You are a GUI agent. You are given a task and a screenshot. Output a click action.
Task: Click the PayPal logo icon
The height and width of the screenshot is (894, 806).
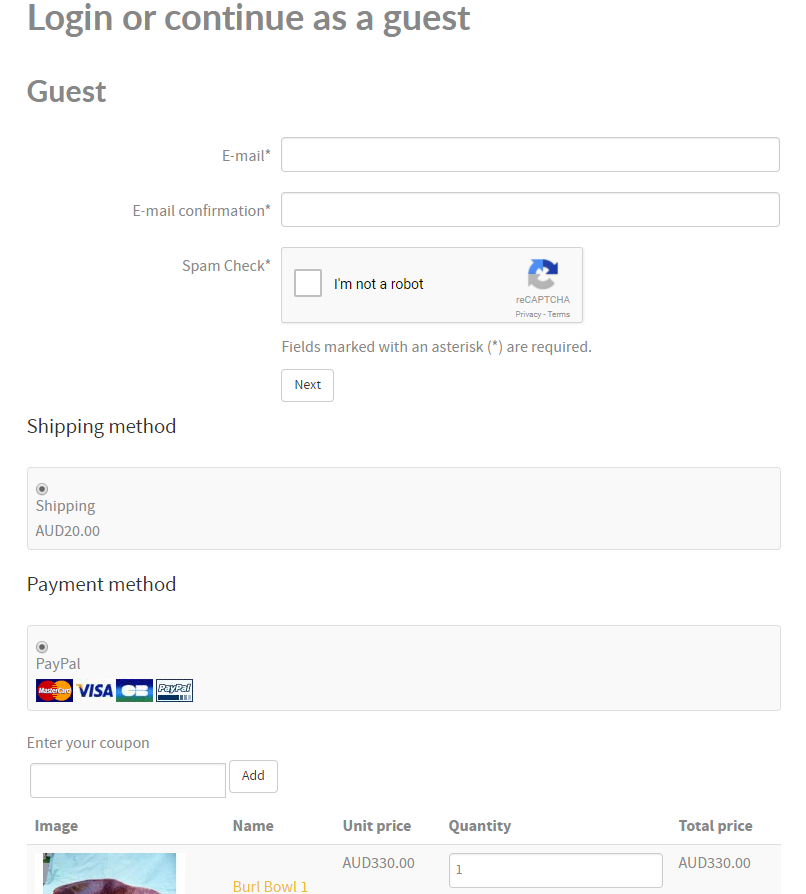click(174, 690)
